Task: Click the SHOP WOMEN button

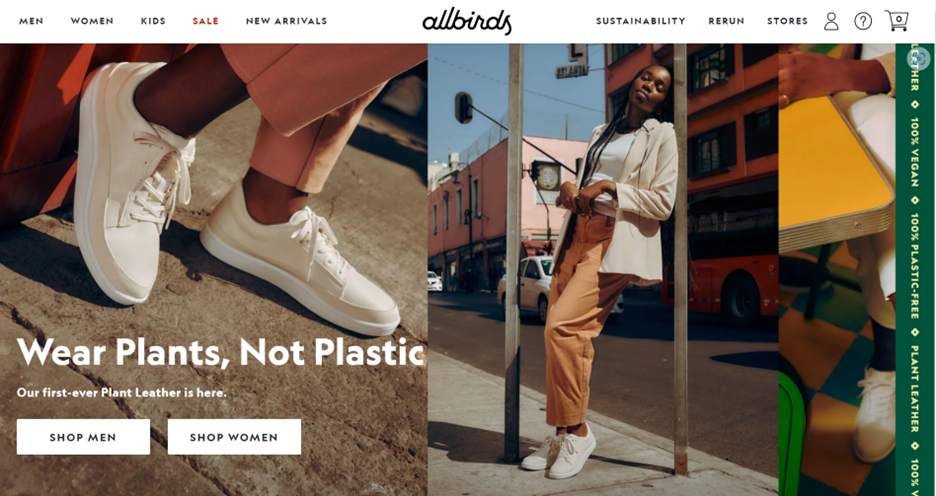Action: point(234,437)
